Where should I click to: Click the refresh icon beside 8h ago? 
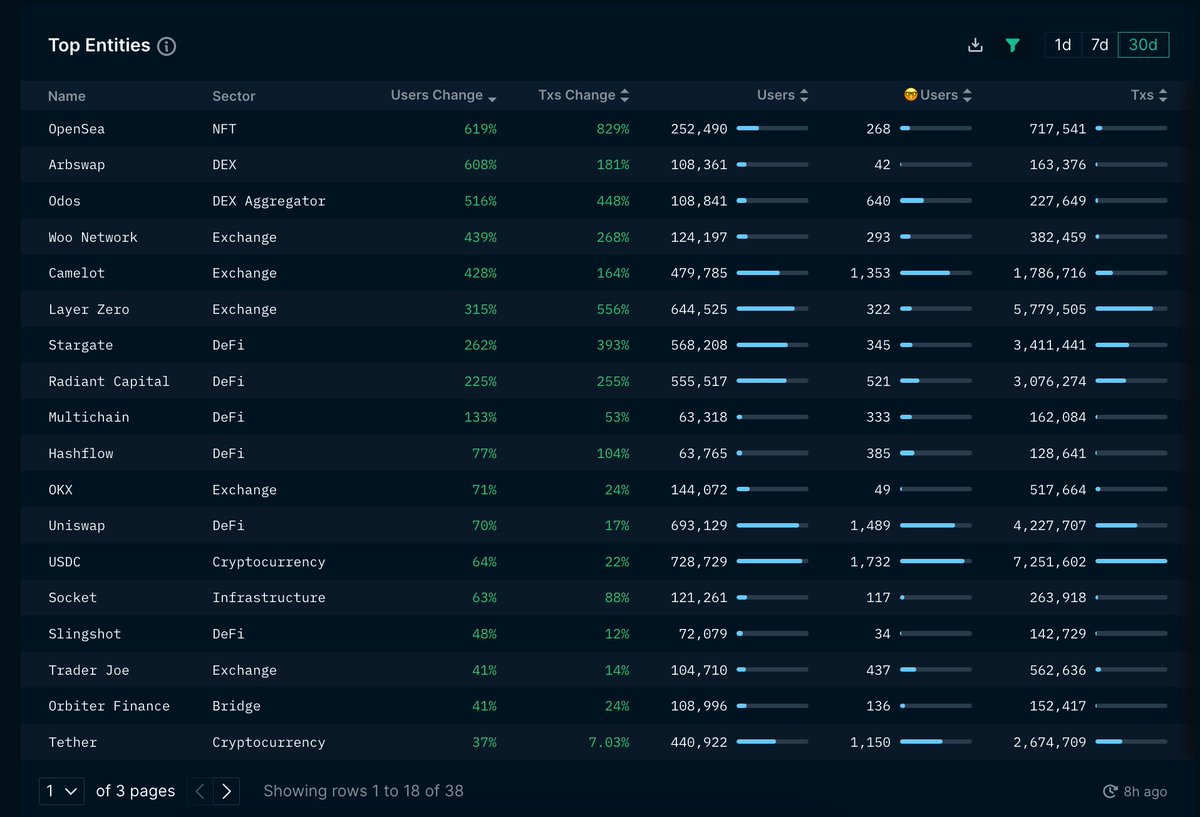[1110, 791]
